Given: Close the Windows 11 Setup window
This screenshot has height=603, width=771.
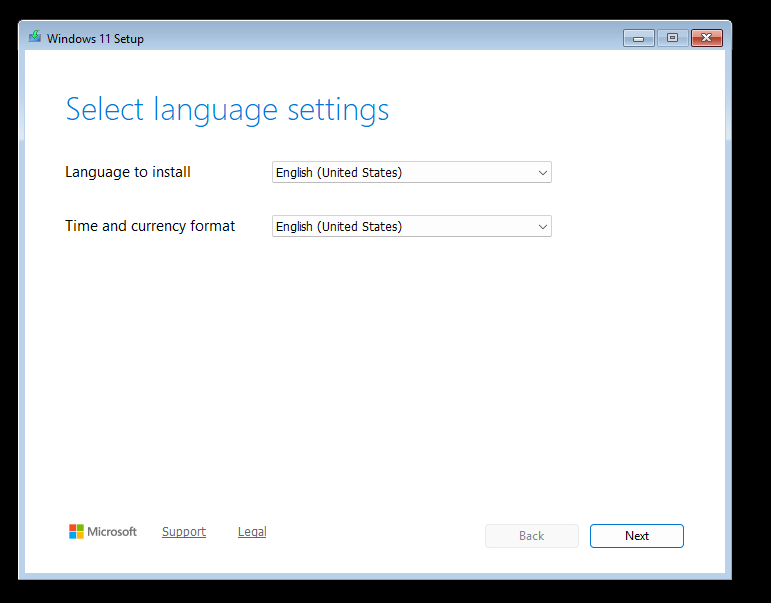Looking at the screenshot, I should coord(707,38).
